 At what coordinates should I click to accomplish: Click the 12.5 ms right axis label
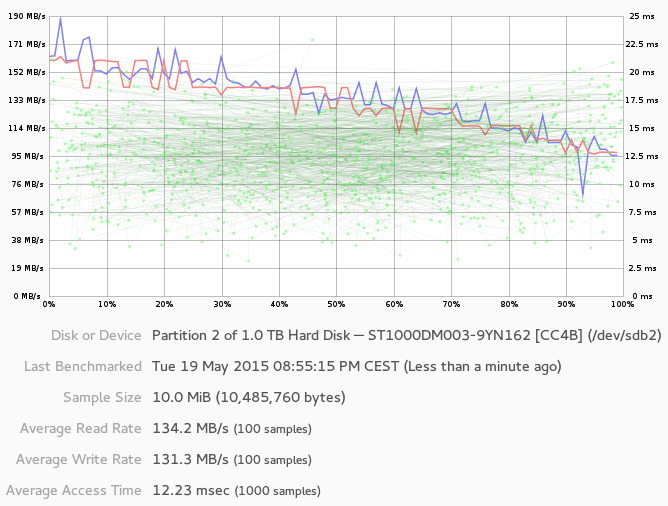point(642,156)
